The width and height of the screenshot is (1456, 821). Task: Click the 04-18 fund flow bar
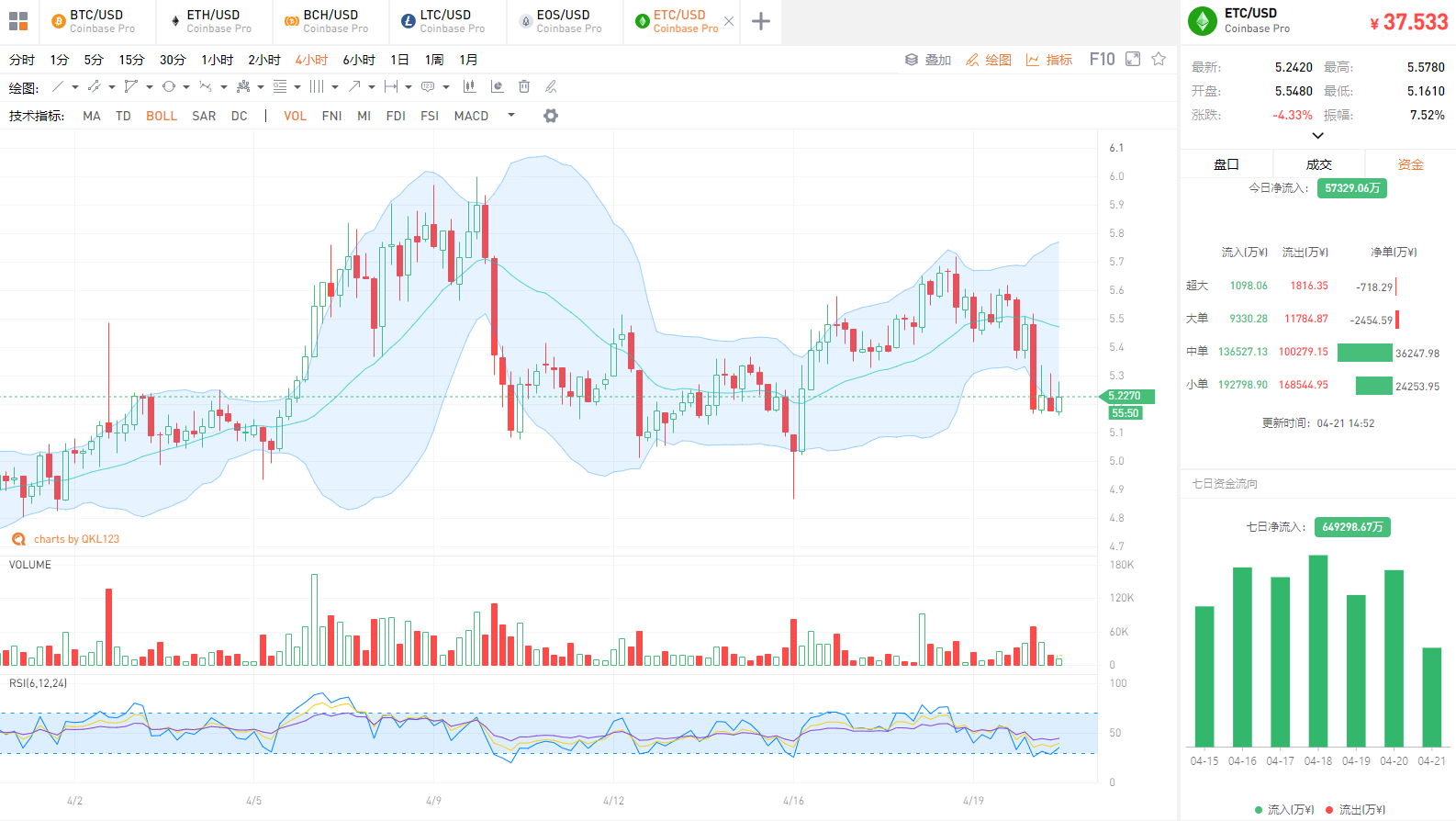pos(1318,650)
